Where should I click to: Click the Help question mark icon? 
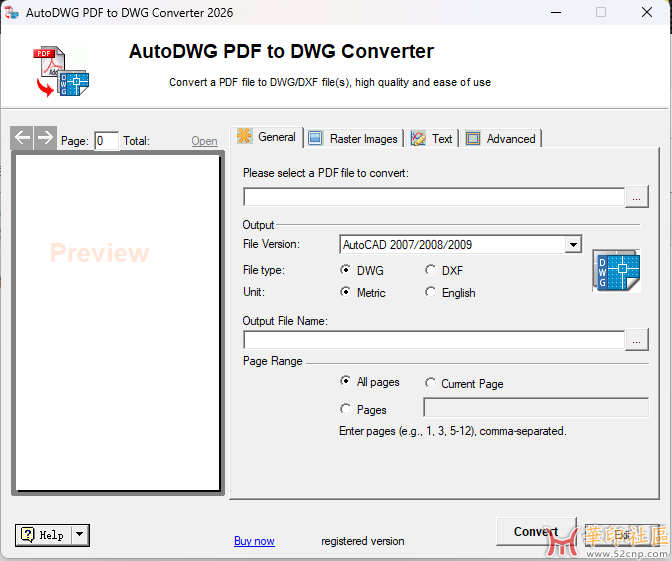(x=27, y=534)
